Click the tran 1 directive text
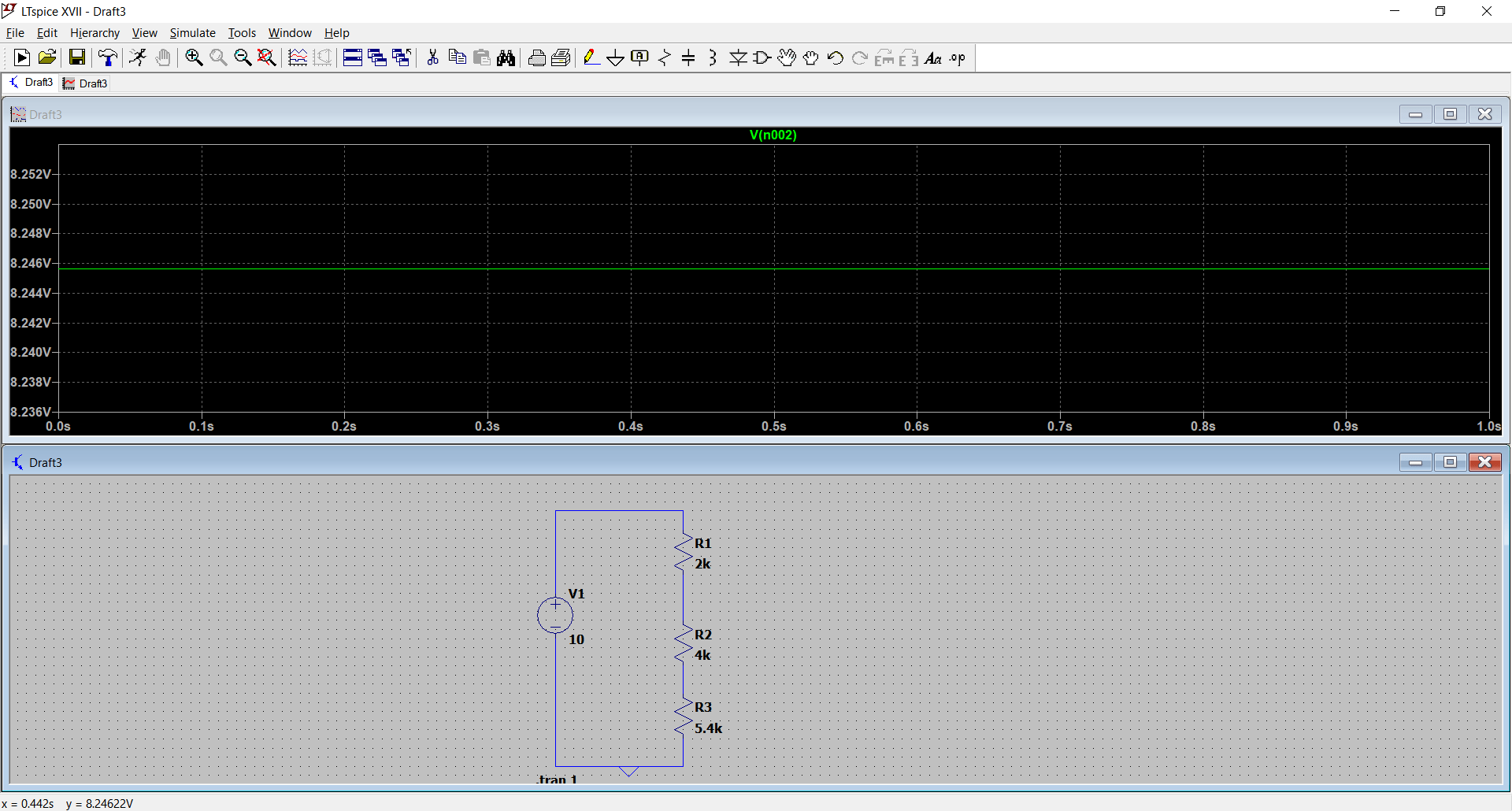1512x811 pixels. pyautogui.click(x=557, y=780)
